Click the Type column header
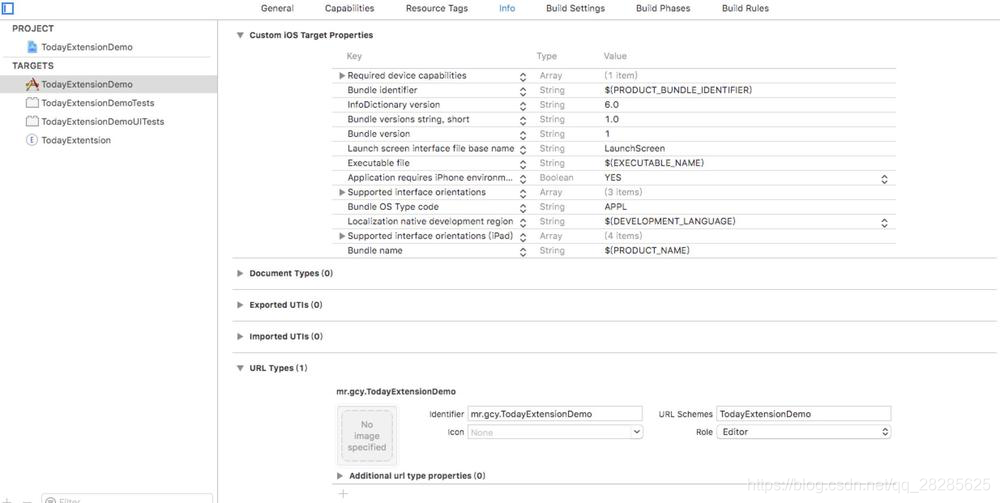 tap(547, 56)
